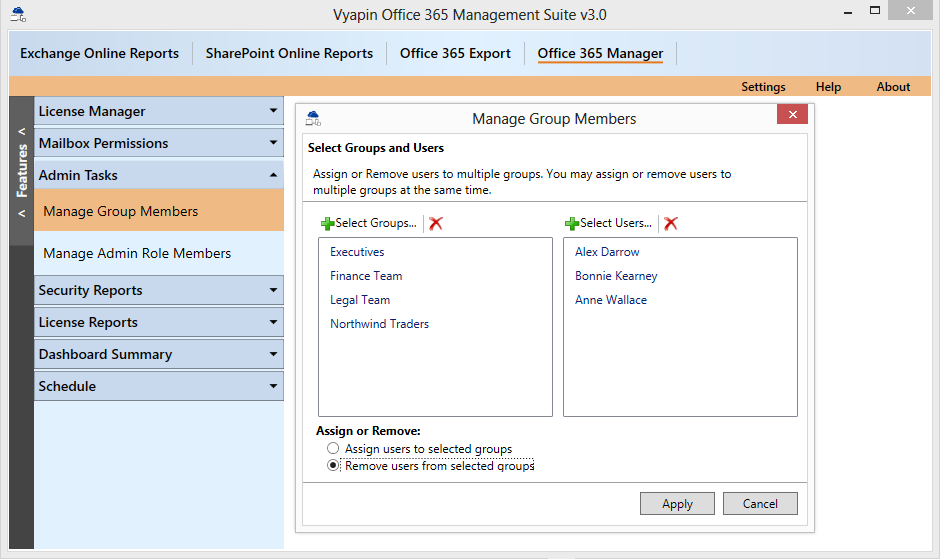Select user Alex Darrow
Viewport: 940px width, 559px height.
tap(607, 252)
